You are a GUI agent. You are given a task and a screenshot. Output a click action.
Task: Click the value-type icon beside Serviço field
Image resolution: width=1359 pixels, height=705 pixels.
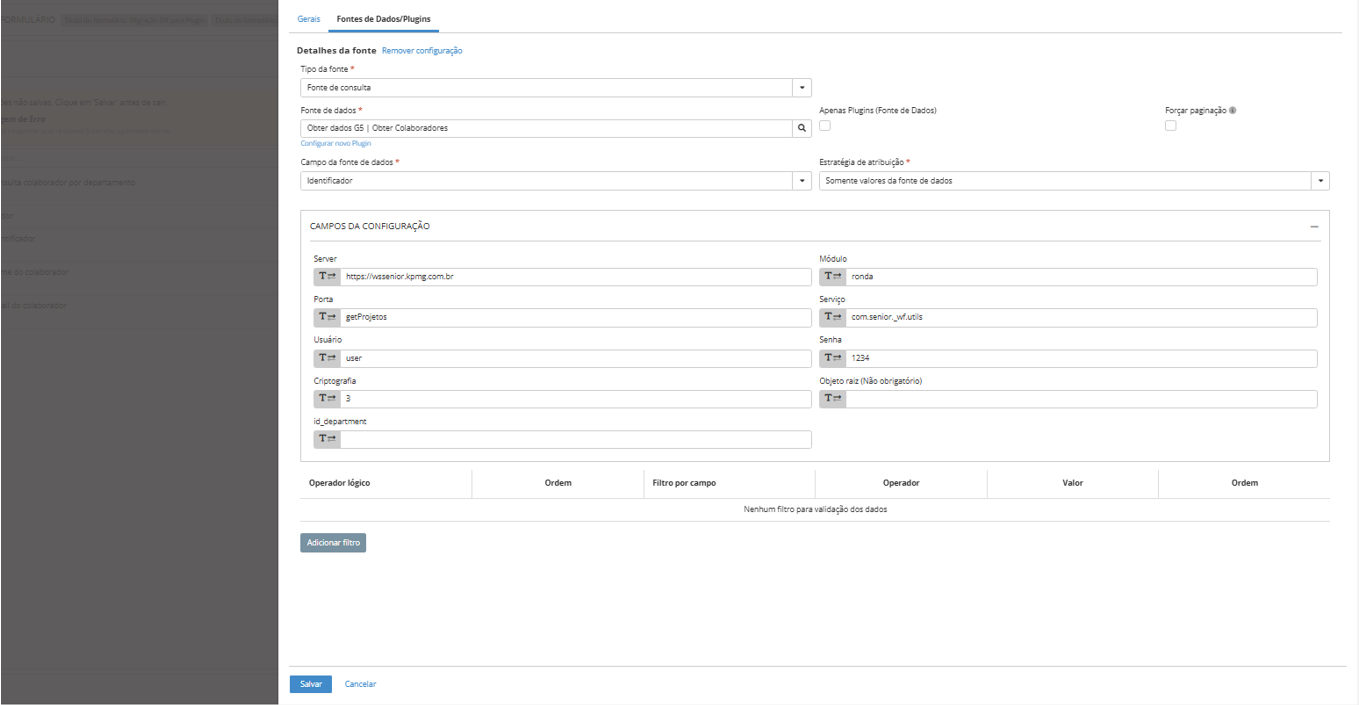833,317
